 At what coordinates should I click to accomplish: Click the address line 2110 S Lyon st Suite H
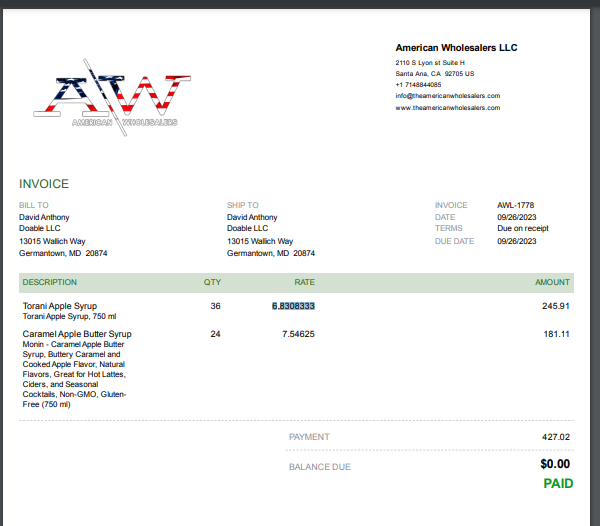coord(430,63)
